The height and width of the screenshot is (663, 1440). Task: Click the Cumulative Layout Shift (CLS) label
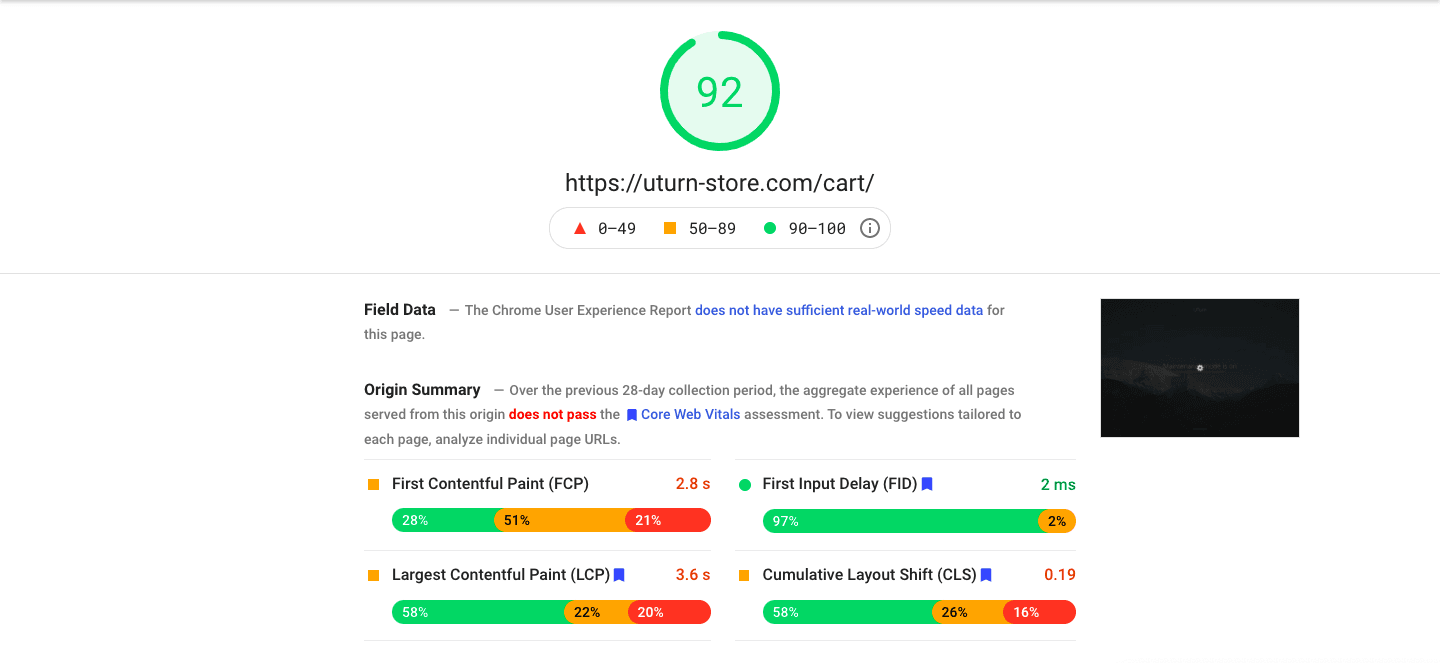[870, 575]
